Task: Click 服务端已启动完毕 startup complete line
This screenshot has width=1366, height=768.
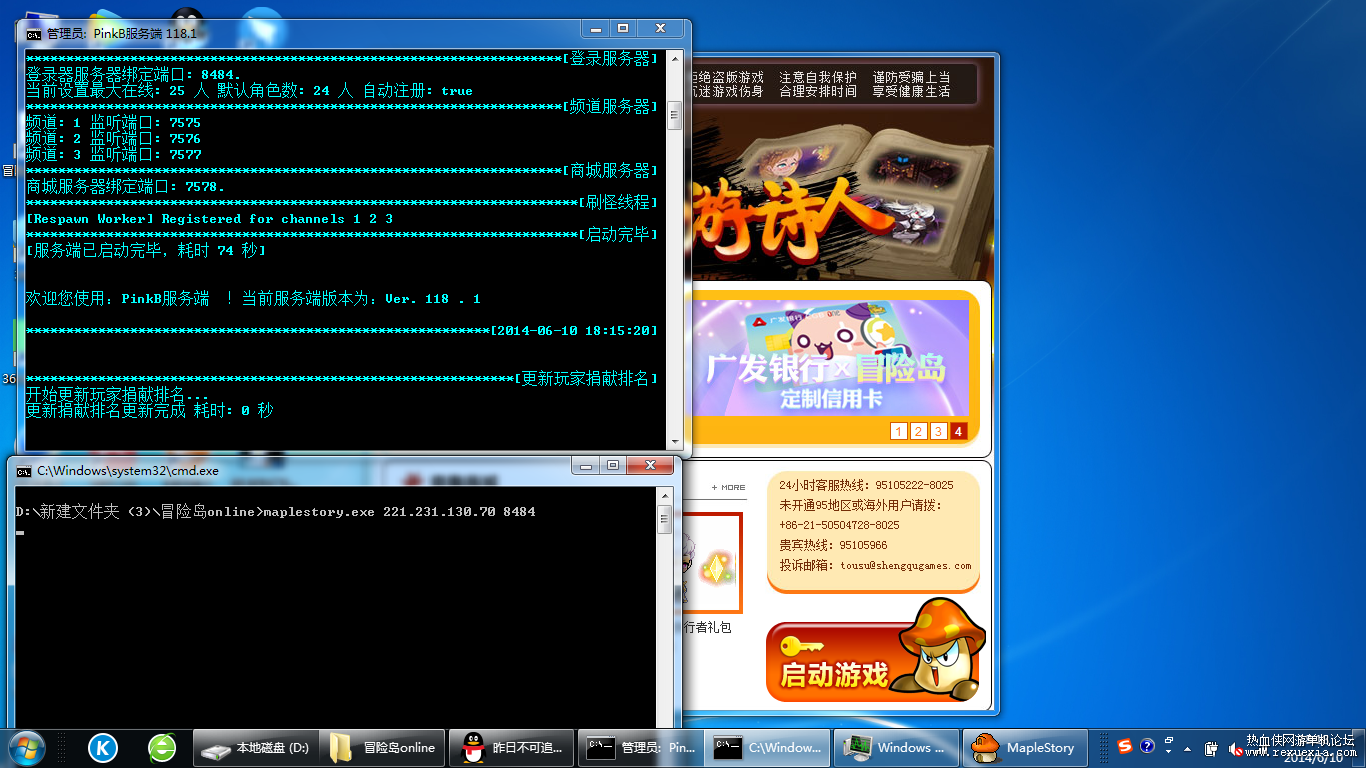Action: tap(146, 251)
